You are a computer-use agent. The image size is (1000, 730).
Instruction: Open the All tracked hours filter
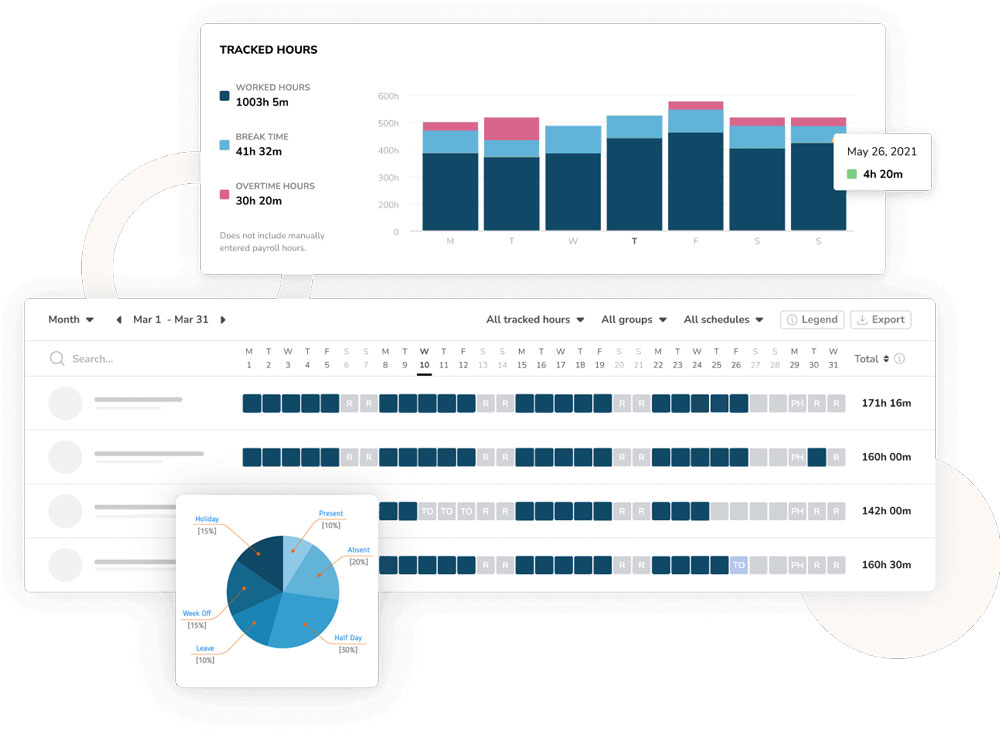point(533,320)
